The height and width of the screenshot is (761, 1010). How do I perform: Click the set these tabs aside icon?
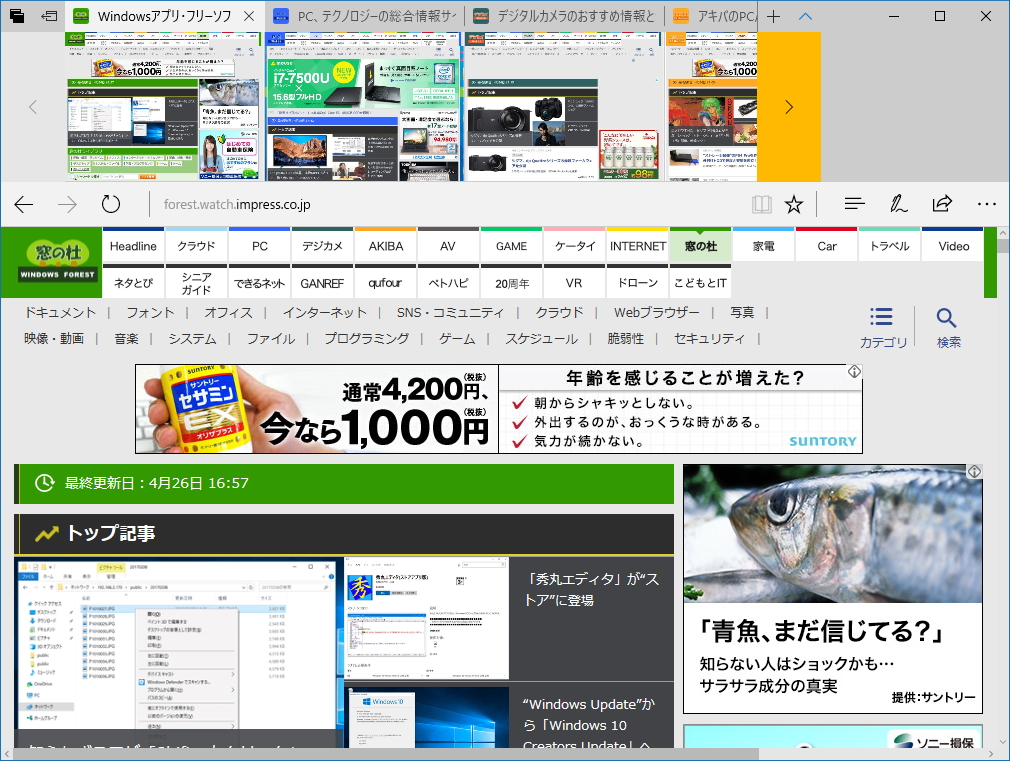[x=49, y=16]
